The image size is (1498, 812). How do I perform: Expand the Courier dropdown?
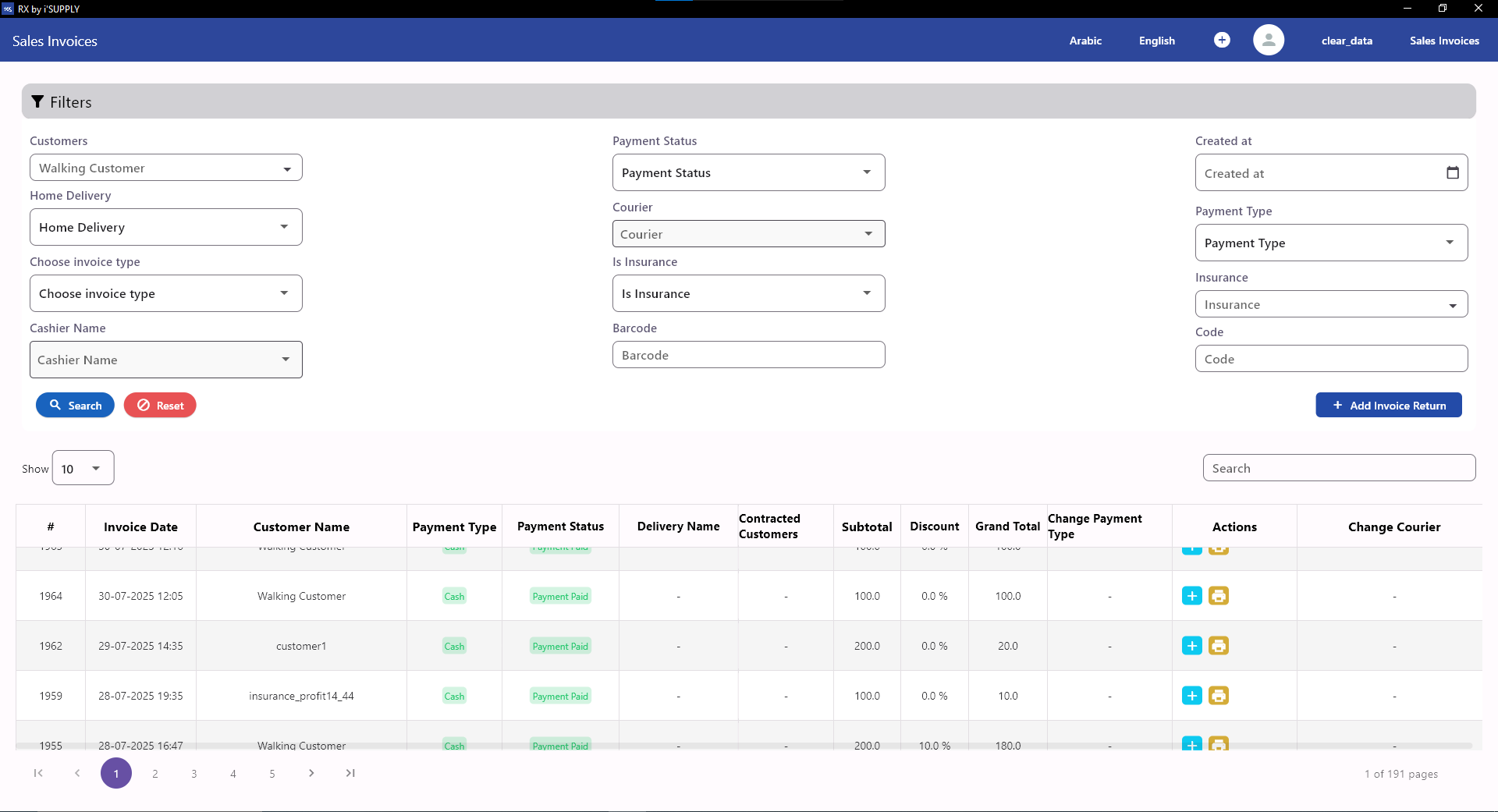pyautogui.click(x=749, y=234)
